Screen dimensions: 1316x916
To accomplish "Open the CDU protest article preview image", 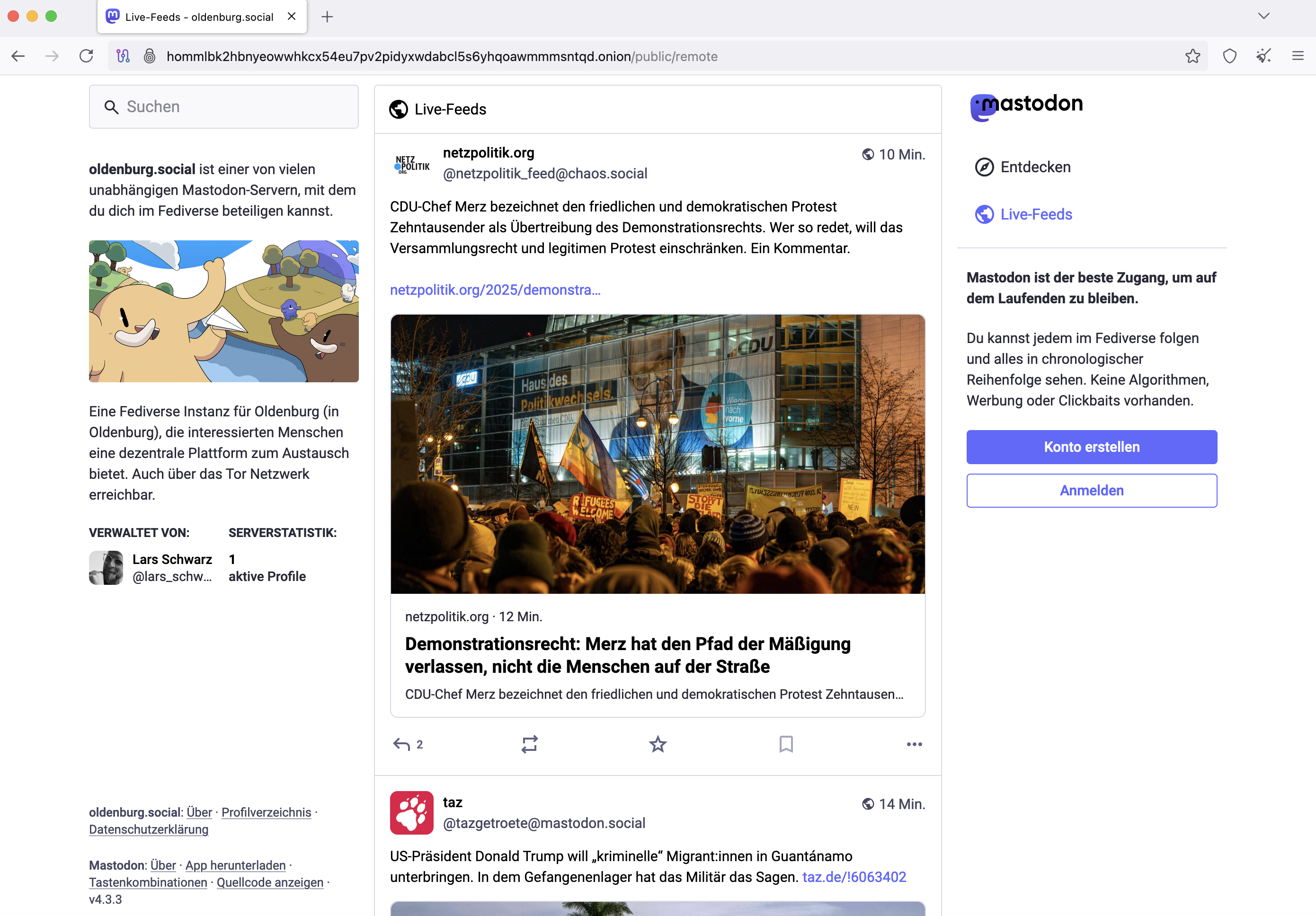I will pyautogui.click(x=658, y=454).
